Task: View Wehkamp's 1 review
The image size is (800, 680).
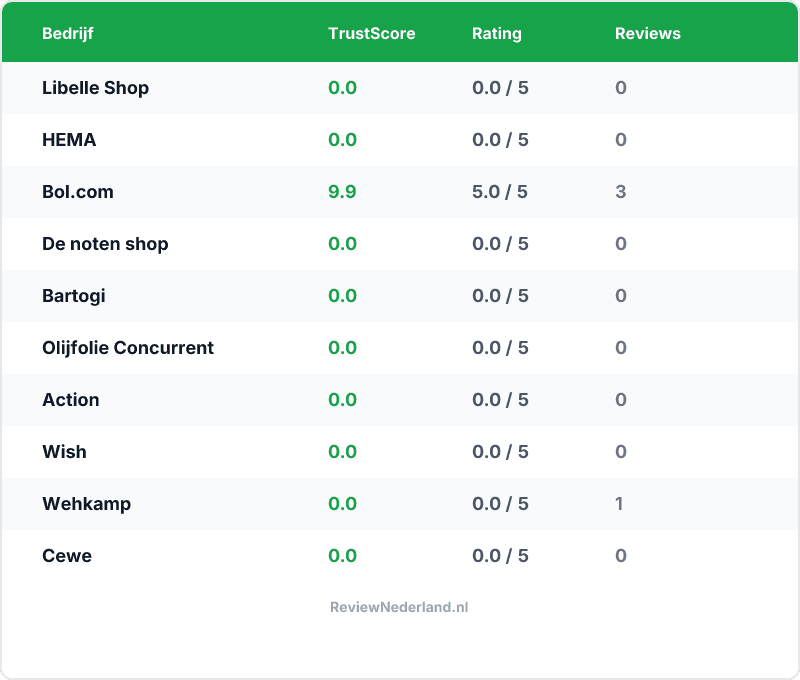Action: pos(619,504)
